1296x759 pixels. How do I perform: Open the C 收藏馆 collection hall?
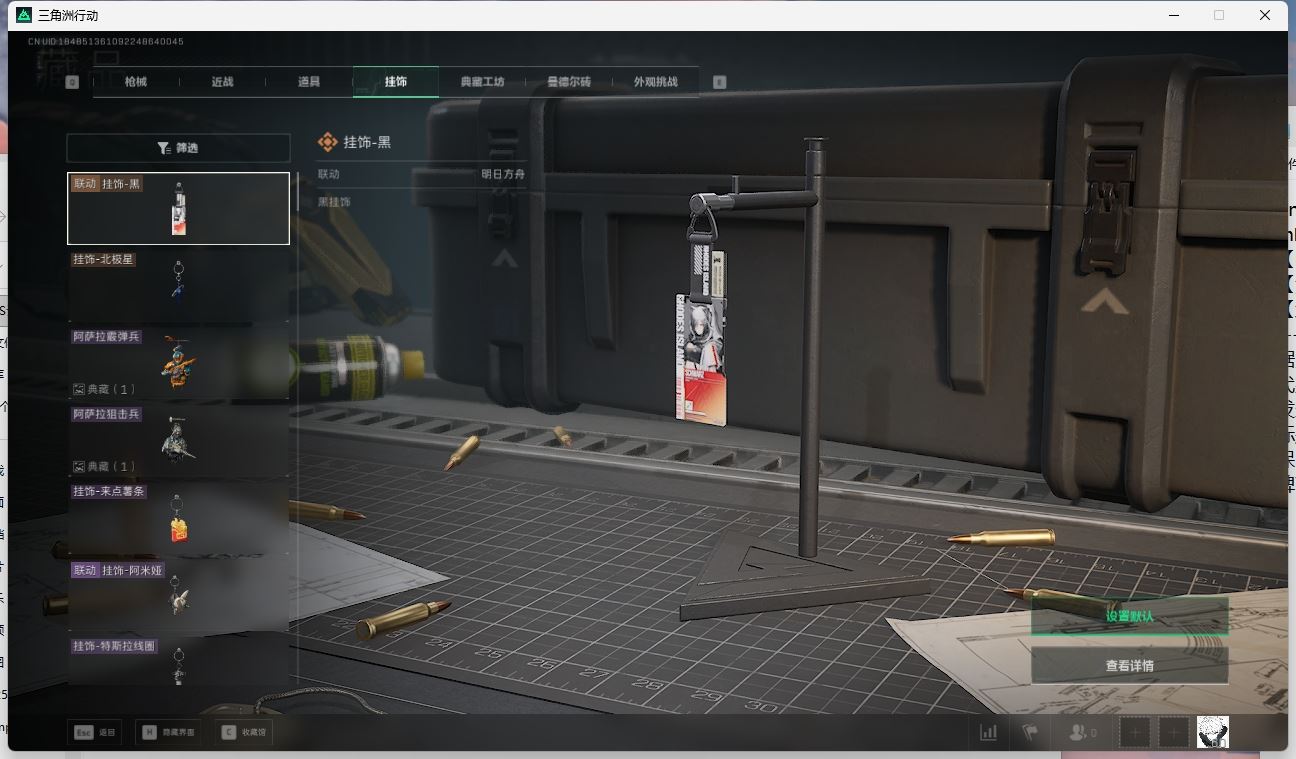click(245, 733)
